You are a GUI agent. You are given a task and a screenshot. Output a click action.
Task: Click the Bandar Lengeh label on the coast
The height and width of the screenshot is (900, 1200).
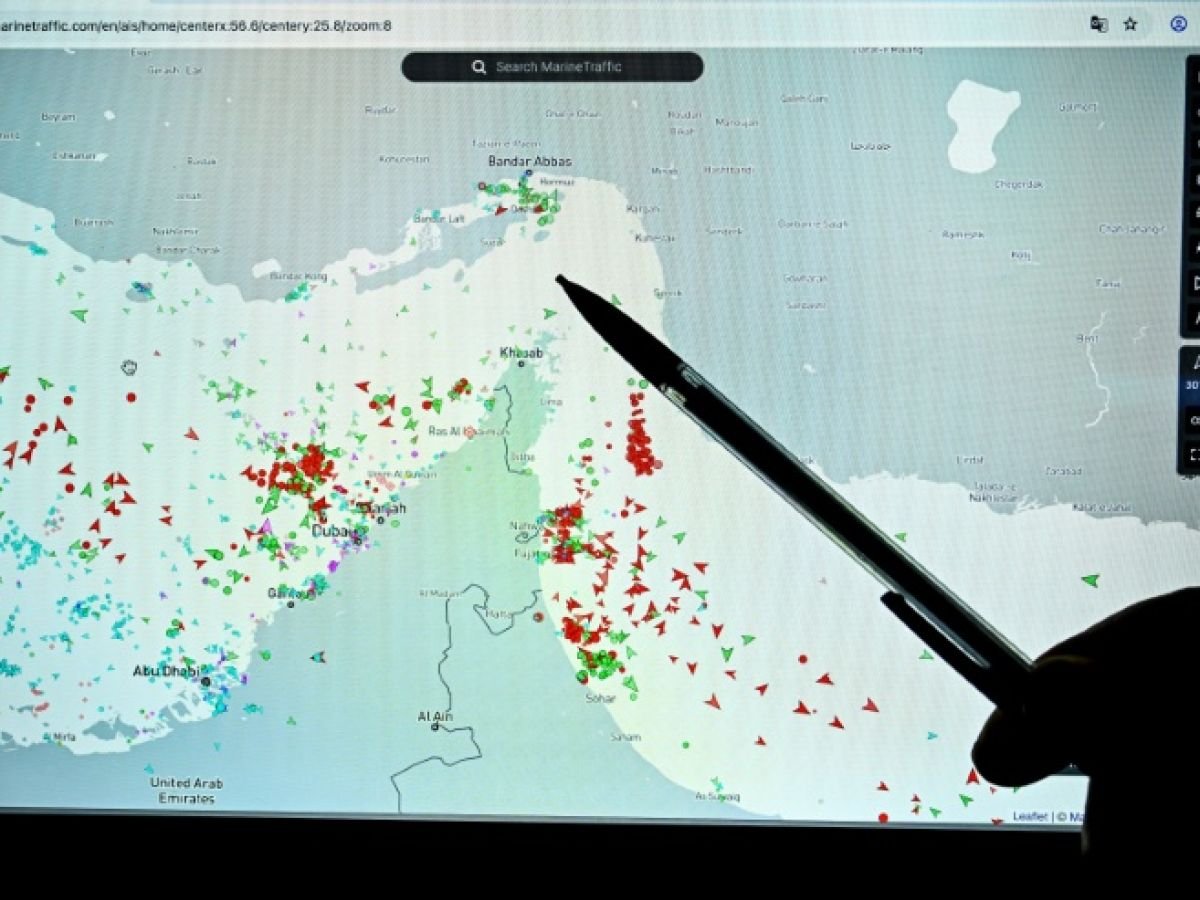click(x=440, y=219)
